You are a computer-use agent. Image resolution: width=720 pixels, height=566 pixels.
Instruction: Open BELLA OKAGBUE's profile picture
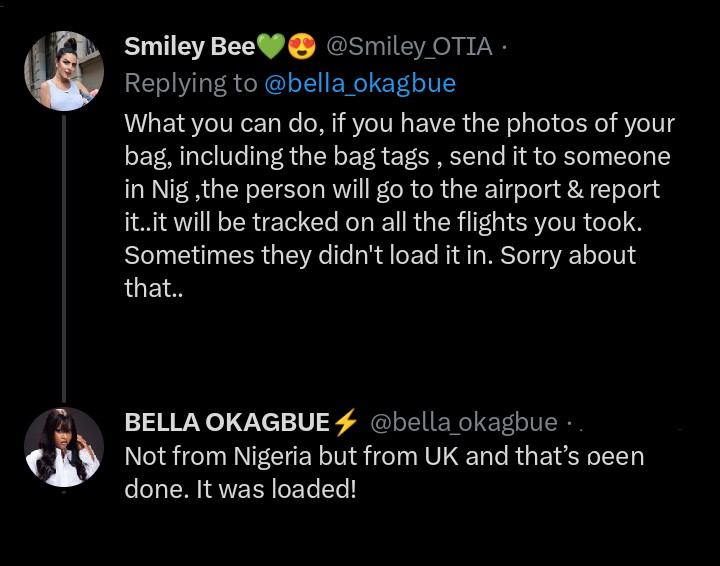point(64,447)
